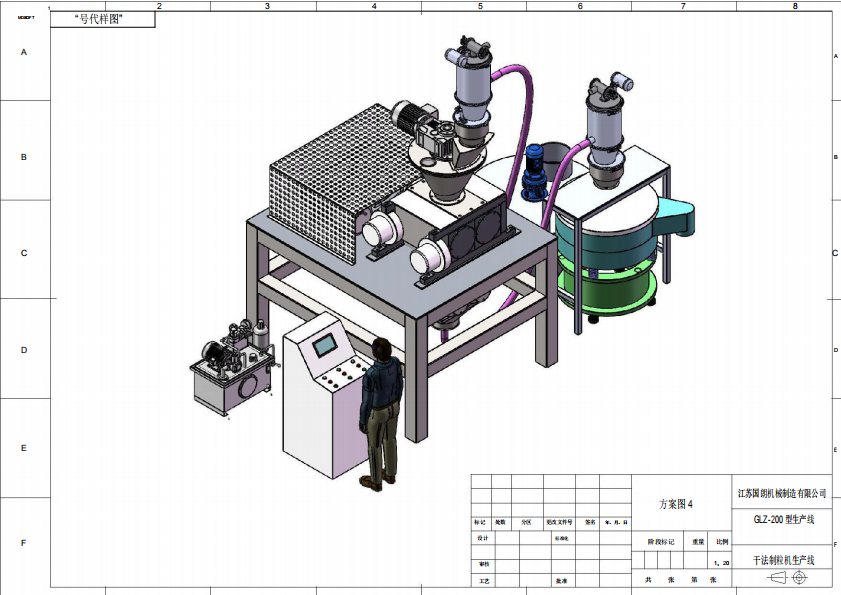841x595 pixels.
Task: Click the "设计" field label
Action: (483, 538)
